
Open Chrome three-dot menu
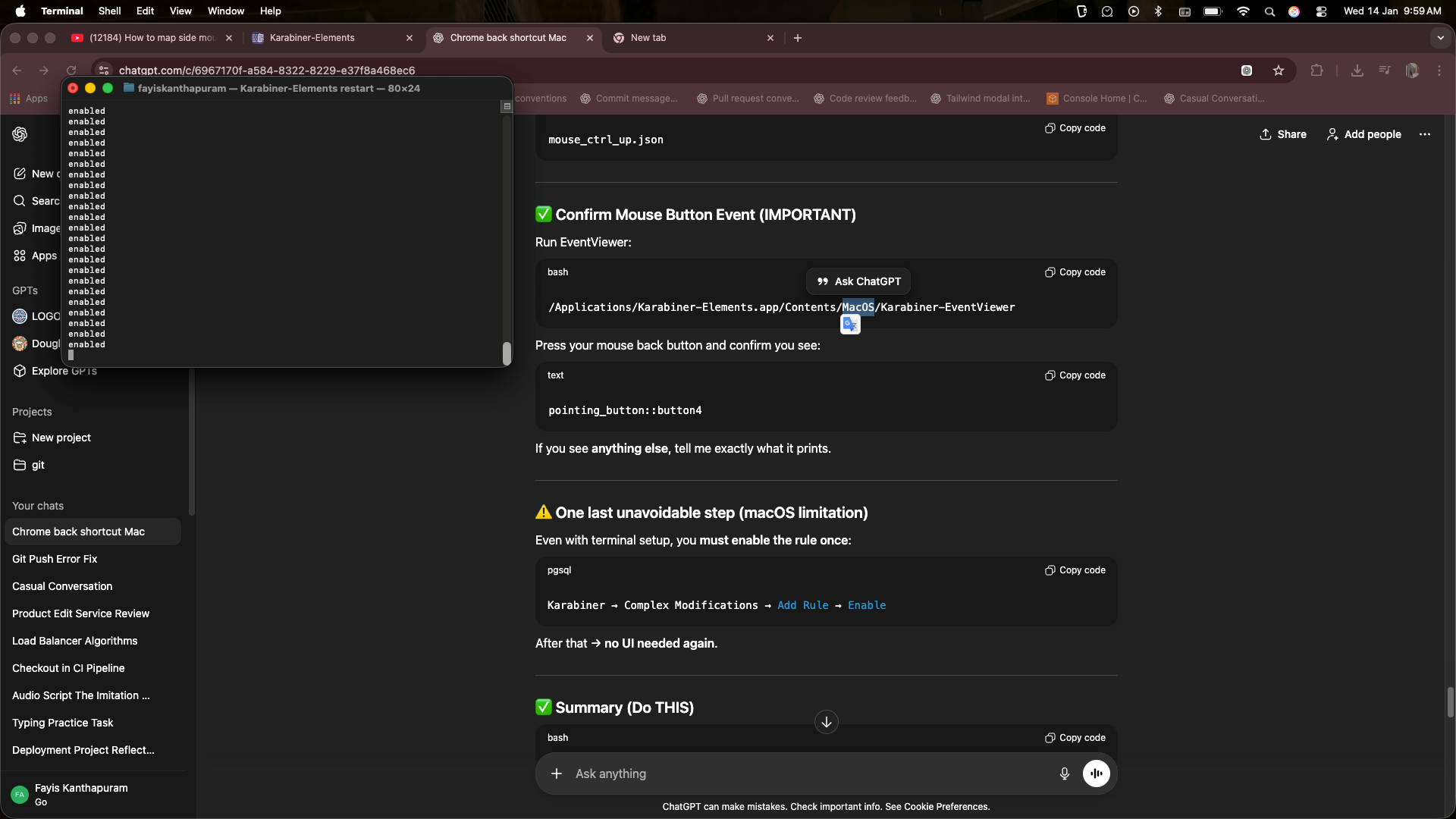click(x=1439, y=71)
